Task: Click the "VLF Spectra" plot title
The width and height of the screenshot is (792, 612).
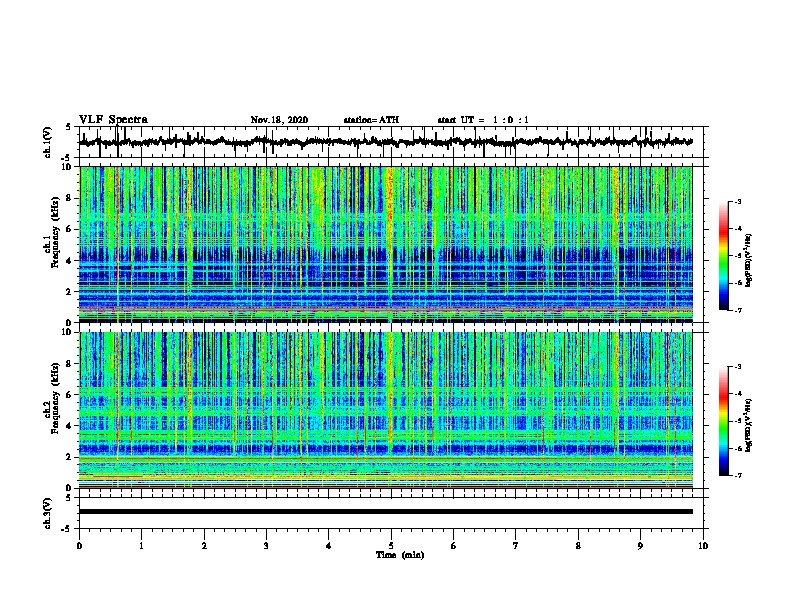Action: (113, 119)
